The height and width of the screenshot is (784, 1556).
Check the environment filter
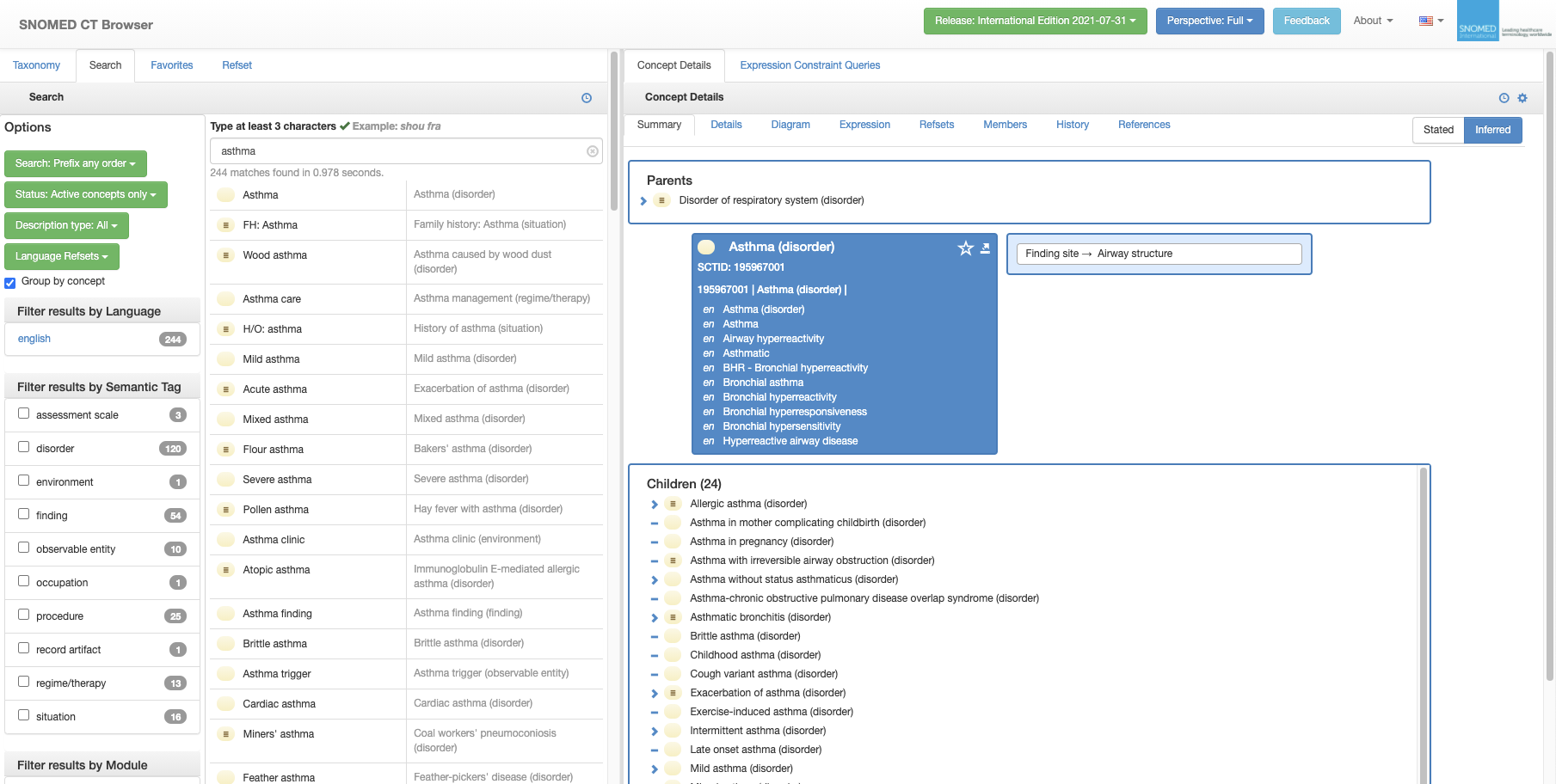(24, 481)
